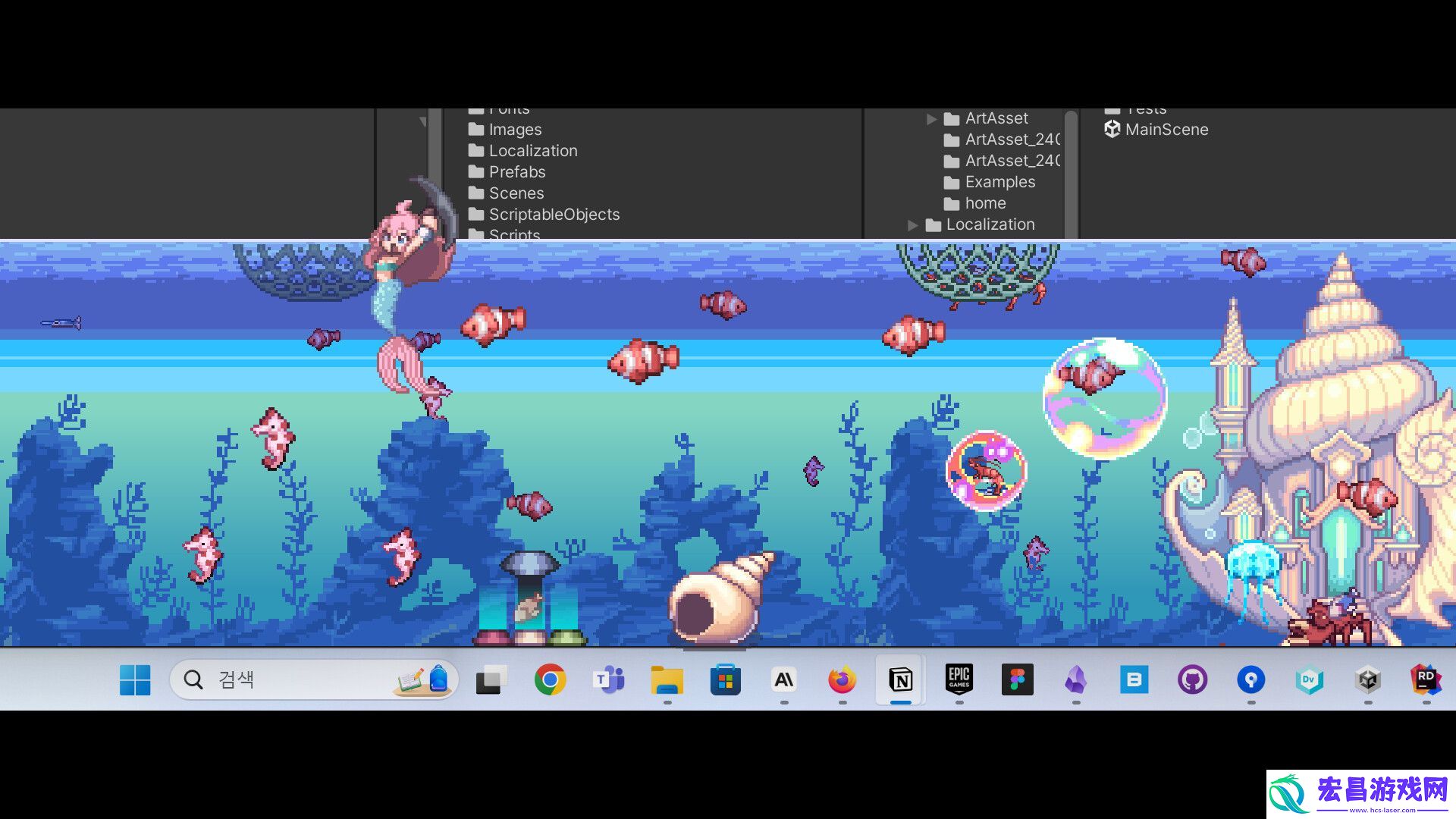Switch to Unity from the taskbar
The image size is (1456, 819).
click(x=1368, y=680)
